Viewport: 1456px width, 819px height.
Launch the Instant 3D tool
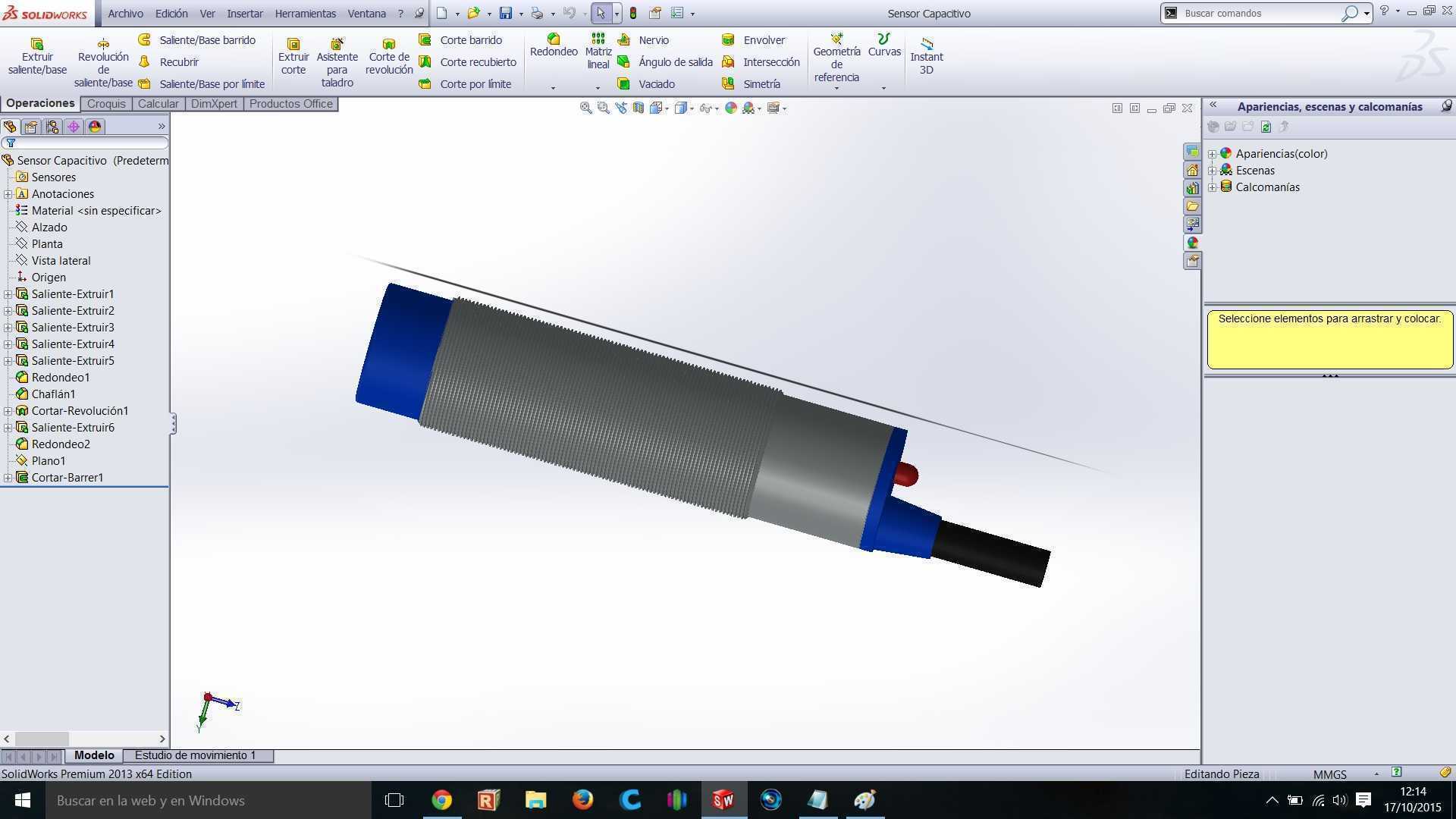point(927,56)
